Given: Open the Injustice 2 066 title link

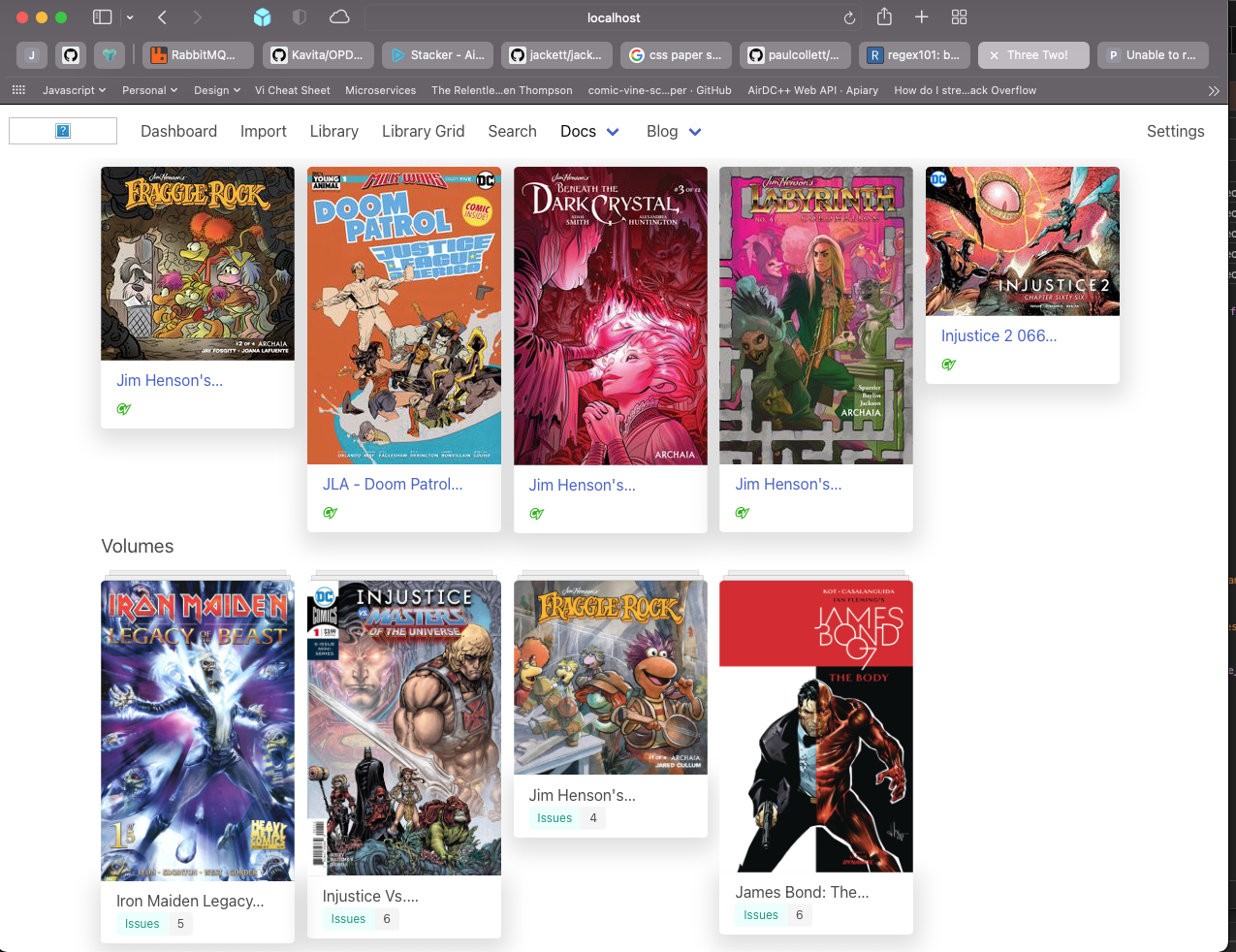Looking at the screenshot, I should (998, 335).
